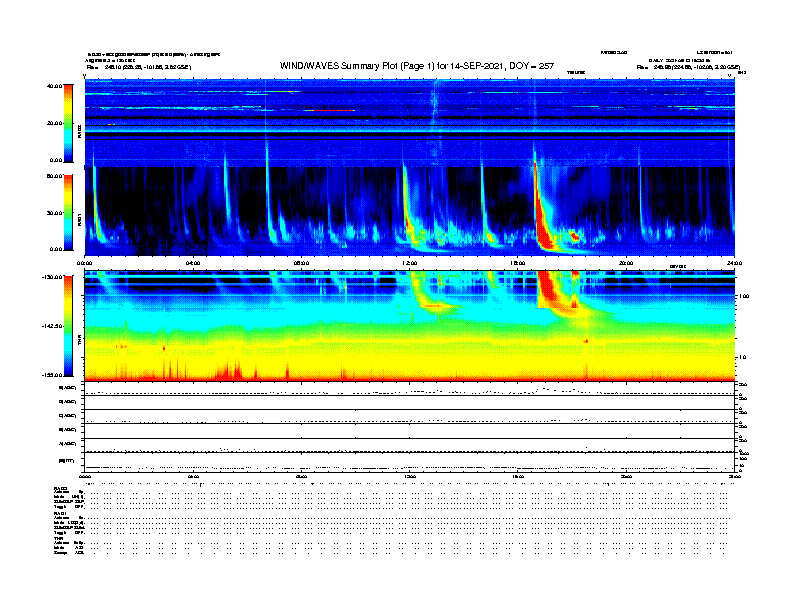Click the 20:00 label under the RAD1 spectrogram

coord(626,263)
